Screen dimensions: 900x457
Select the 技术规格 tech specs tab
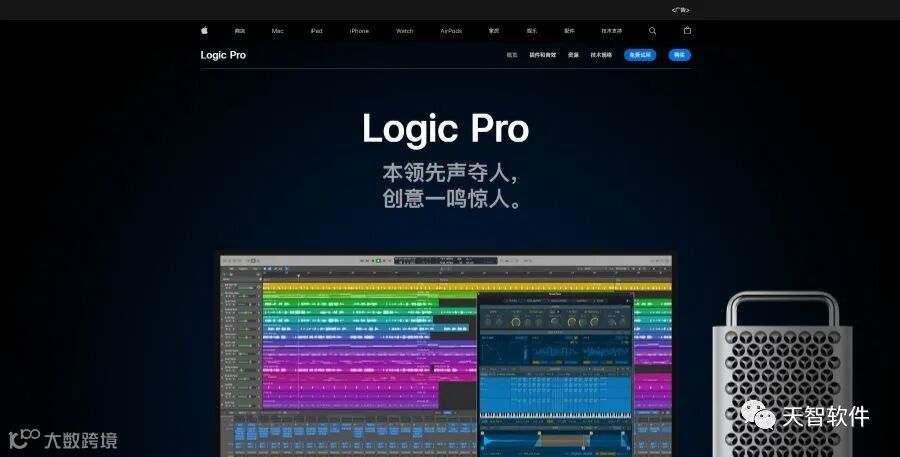(x=601, y=55)
